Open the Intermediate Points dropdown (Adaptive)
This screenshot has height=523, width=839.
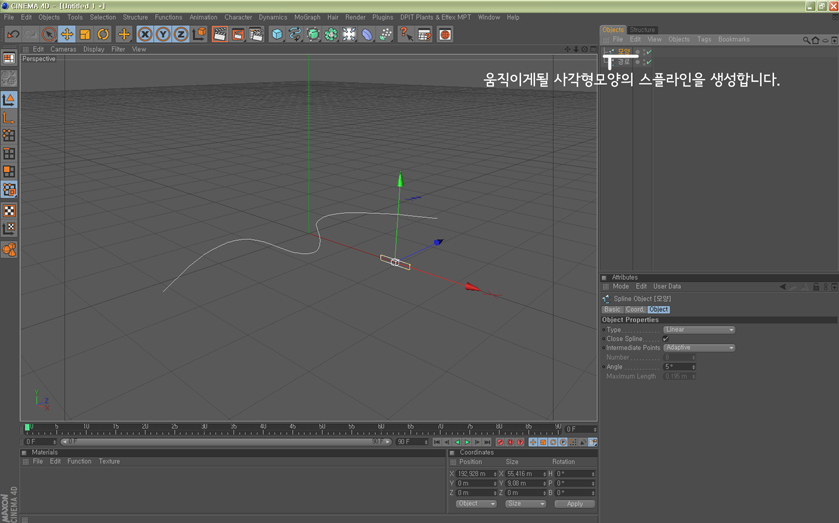pyautogui.click(x=699, y=348)
